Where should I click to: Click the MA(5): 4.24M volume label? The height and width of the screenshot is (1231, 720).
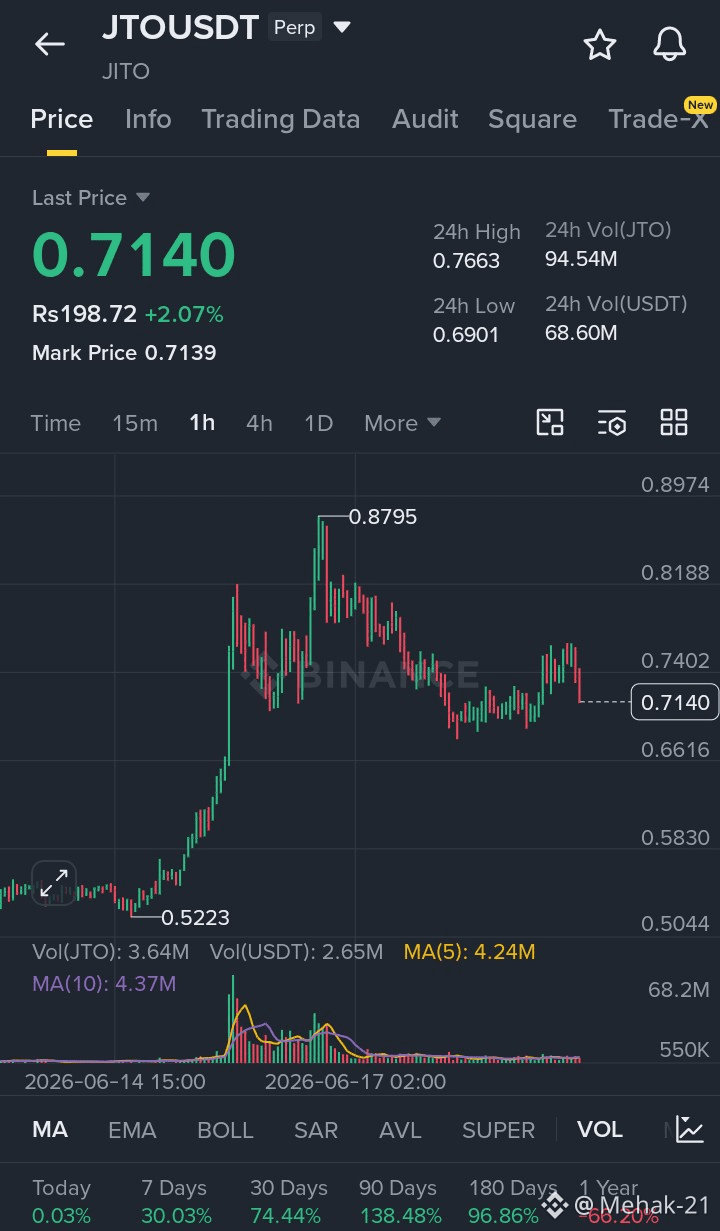coord(469,951)
